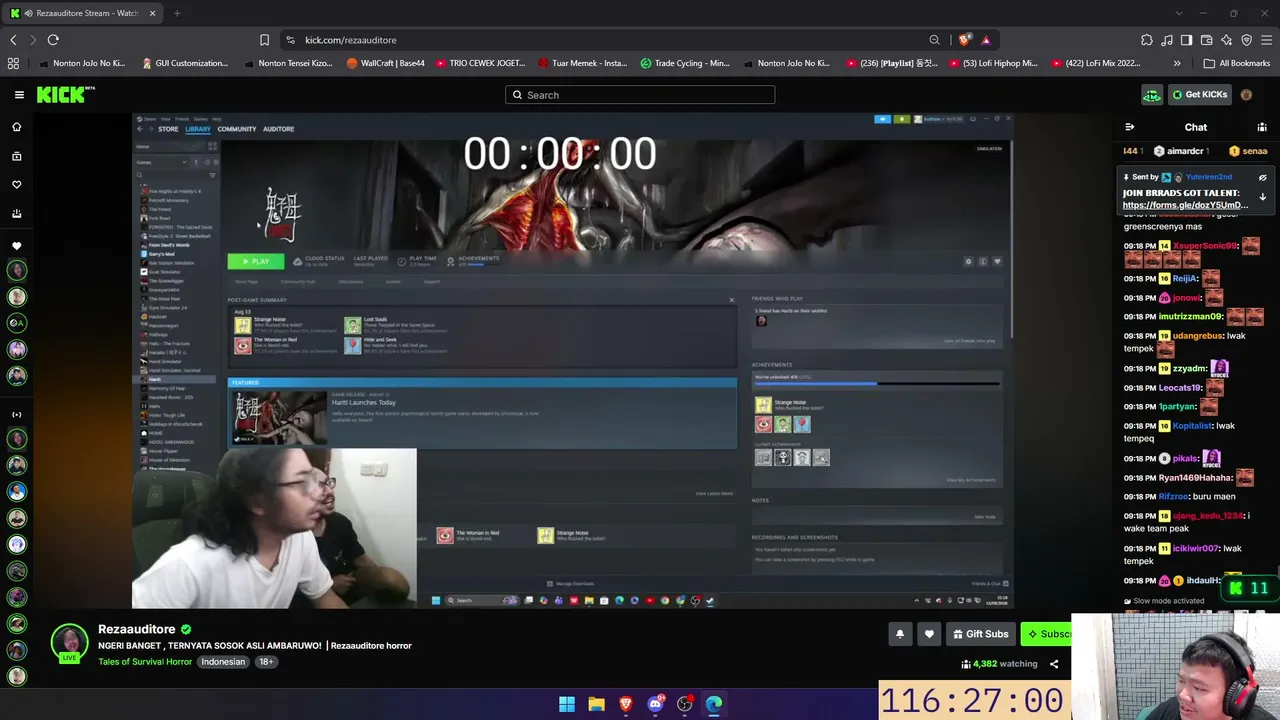
Task: Toggle the browser sidebar panel
Action: point(1186,40)
